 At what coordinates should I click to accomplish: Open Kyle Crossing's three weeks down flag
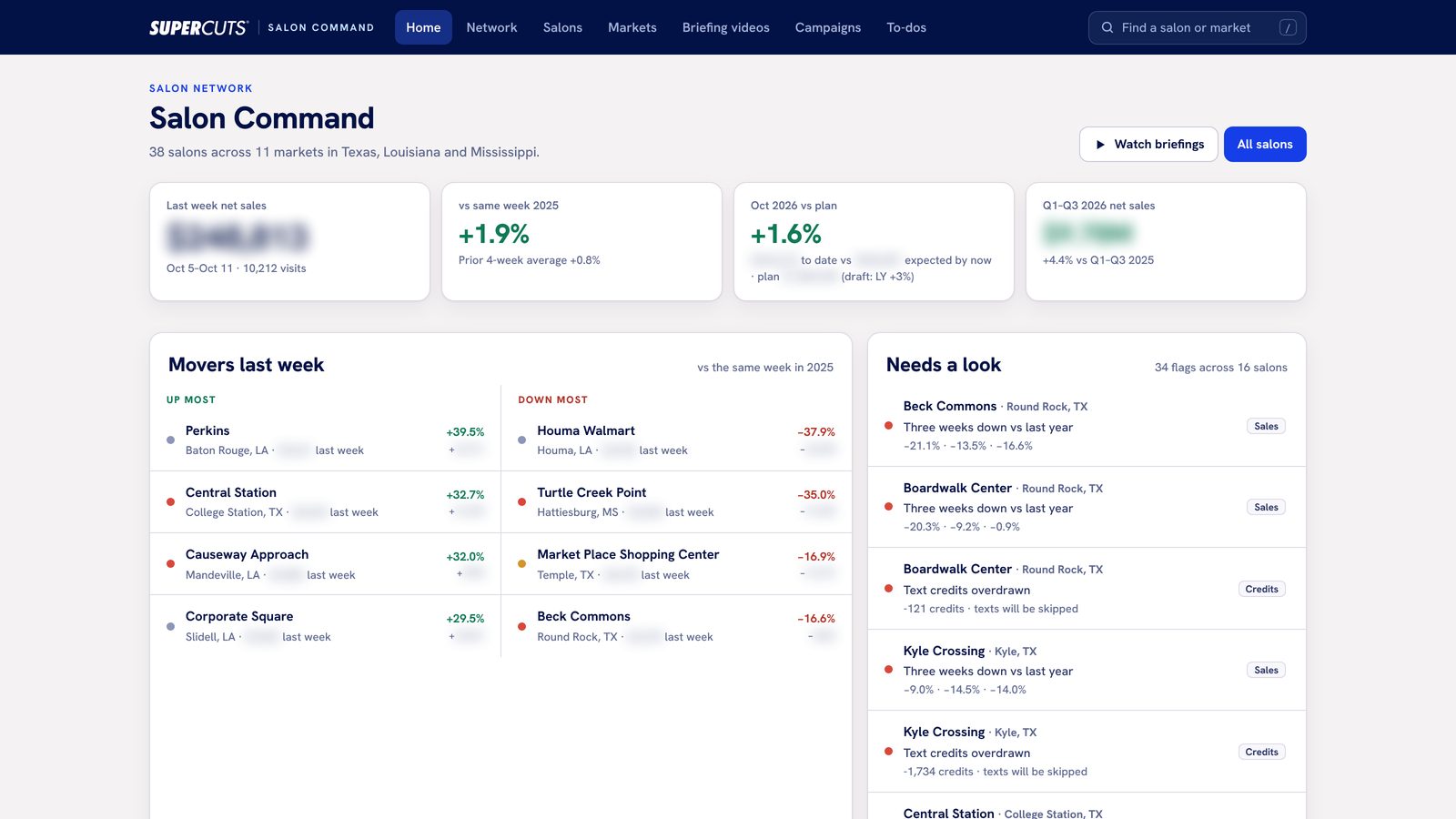(1087, 670)
